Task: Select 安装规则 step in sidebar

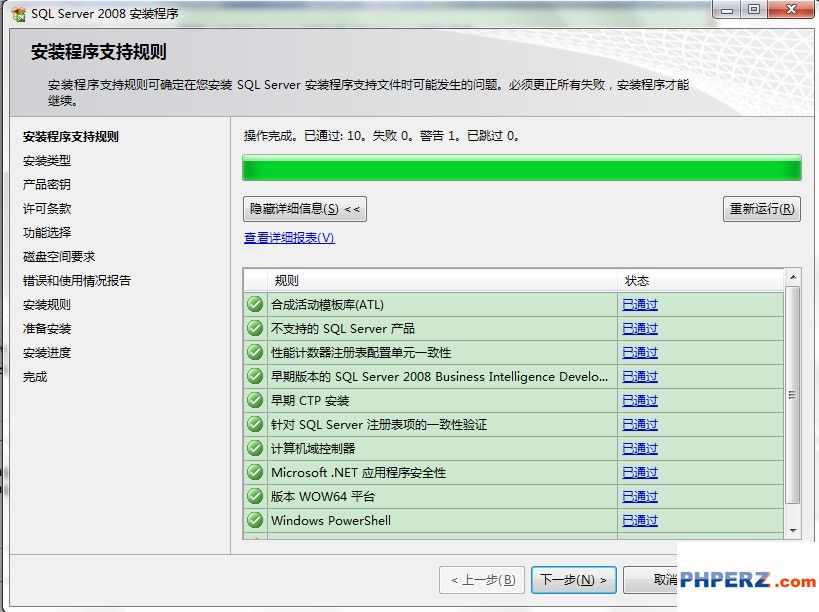Action: tap(47, 305)
